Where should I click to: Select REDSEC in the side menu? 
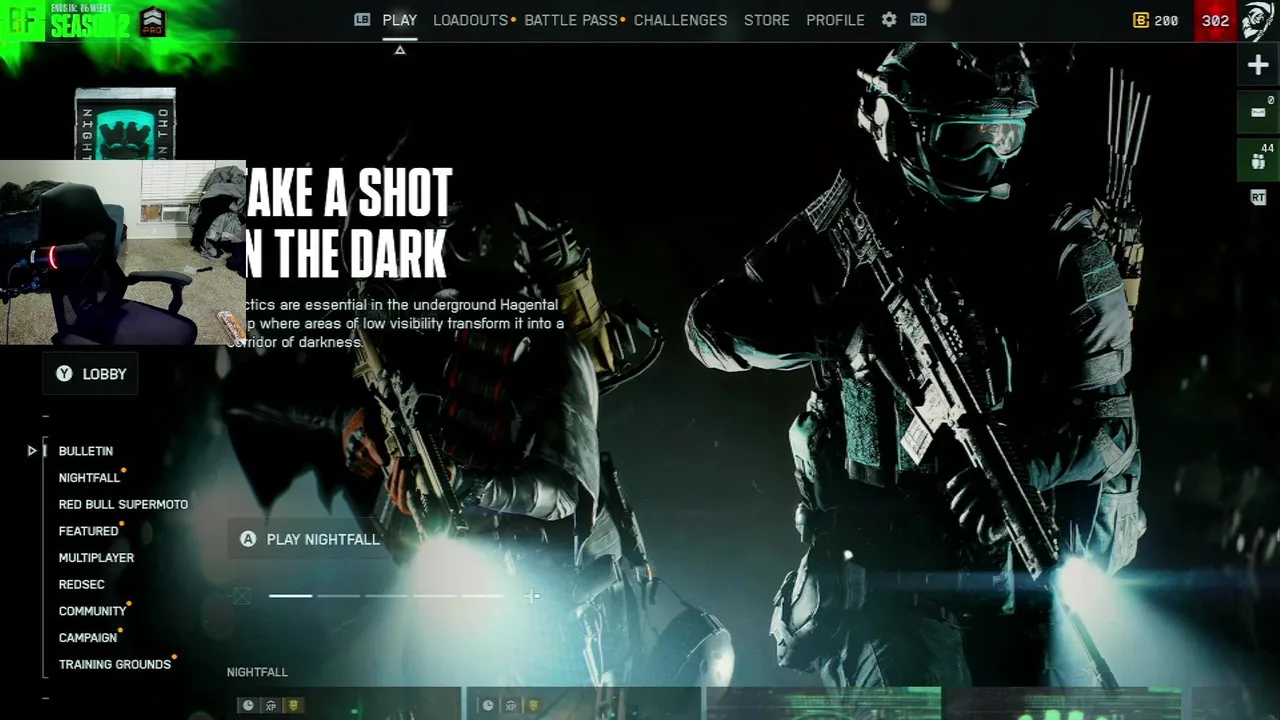[x=81, y=585]
